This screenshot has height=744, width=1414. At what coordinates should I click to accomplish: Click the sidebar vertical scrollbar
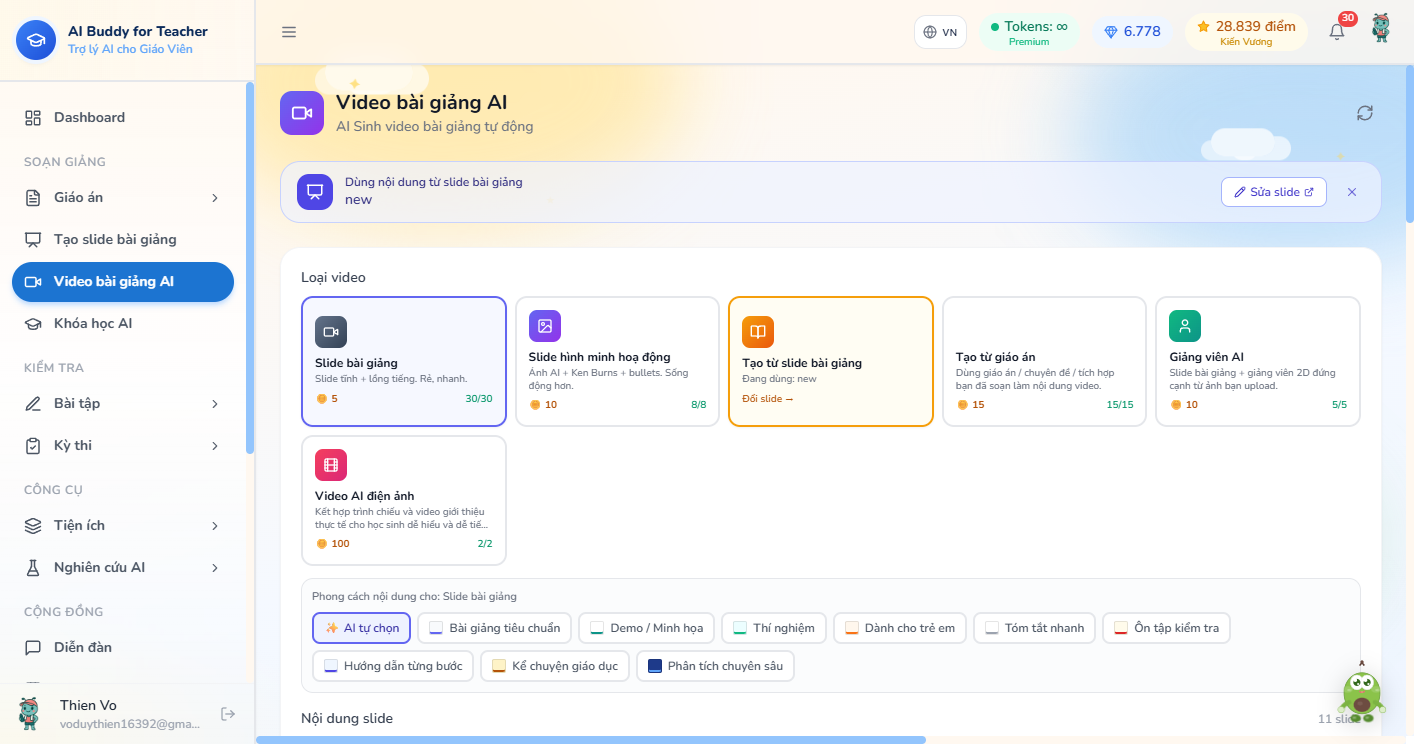tap(250, 268)
